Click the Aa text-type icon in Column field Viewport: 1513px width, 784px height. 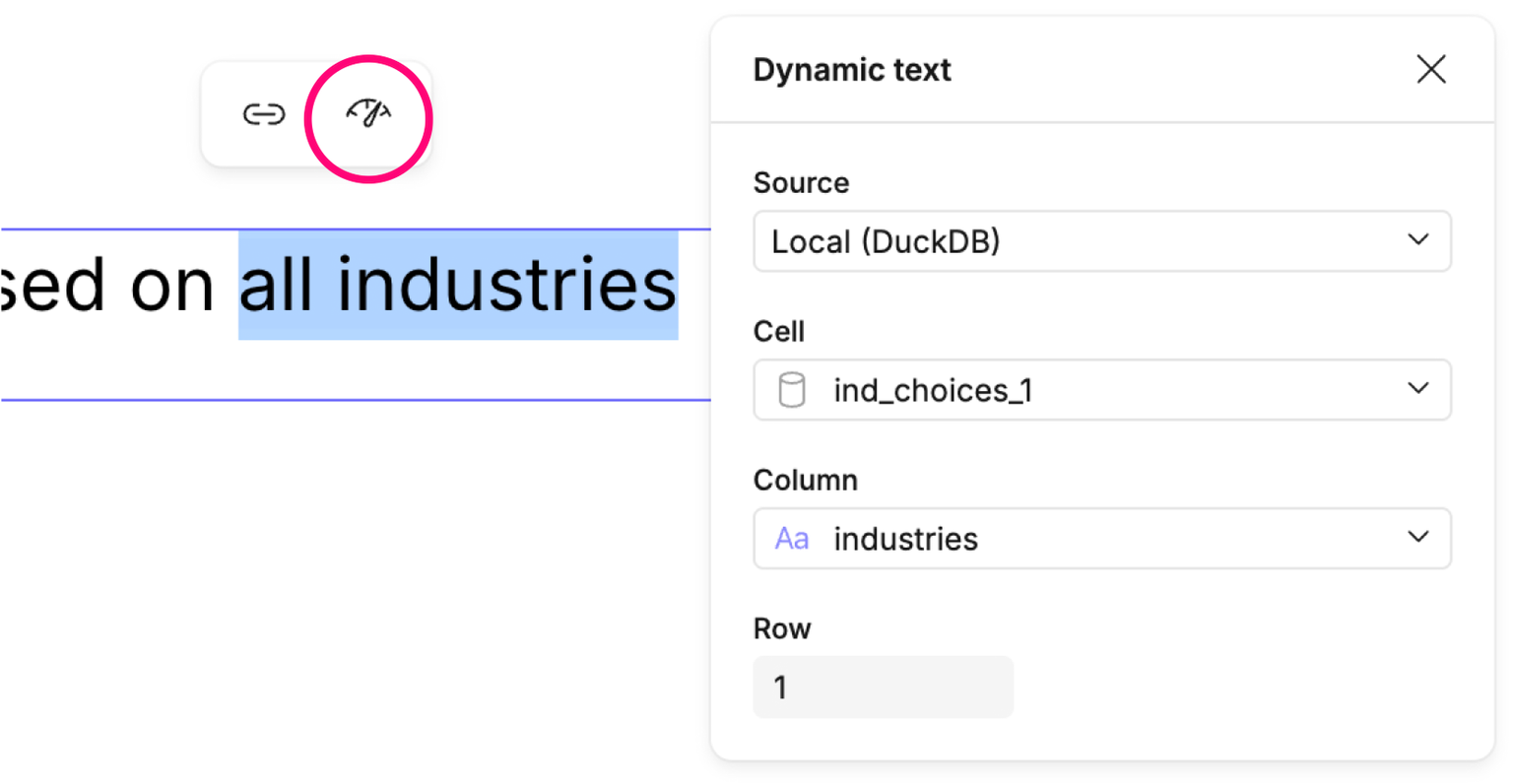click(x=792, y=539)
